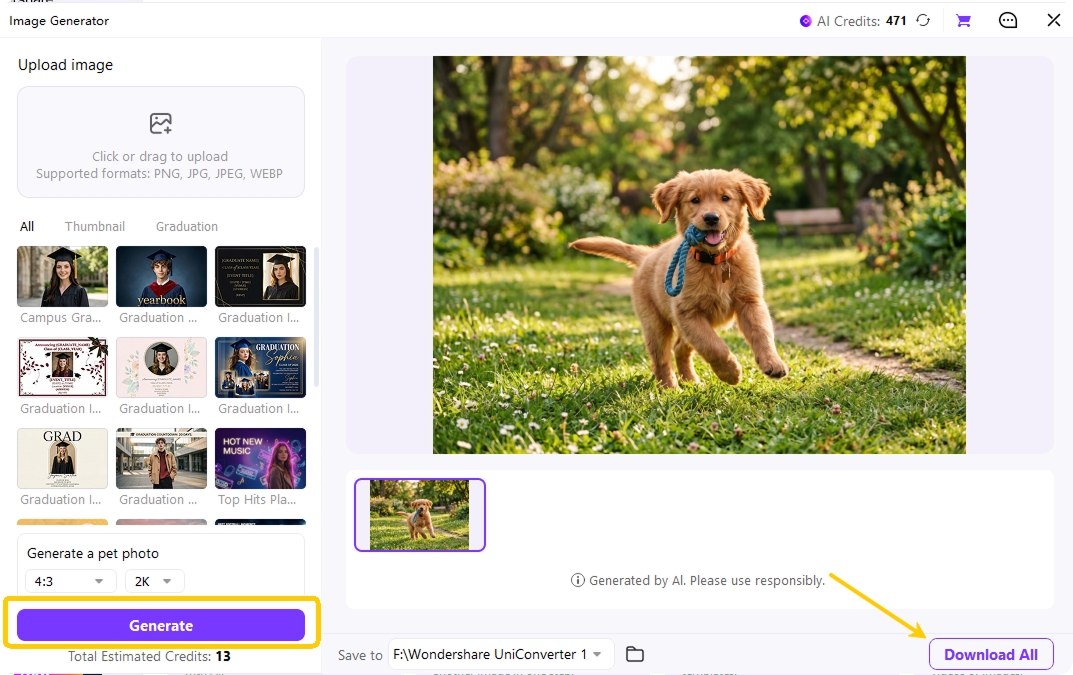Pick the burgundy floral graduation template
The width and height of the screenshot is (1073, 675).
tap(62, 368)
